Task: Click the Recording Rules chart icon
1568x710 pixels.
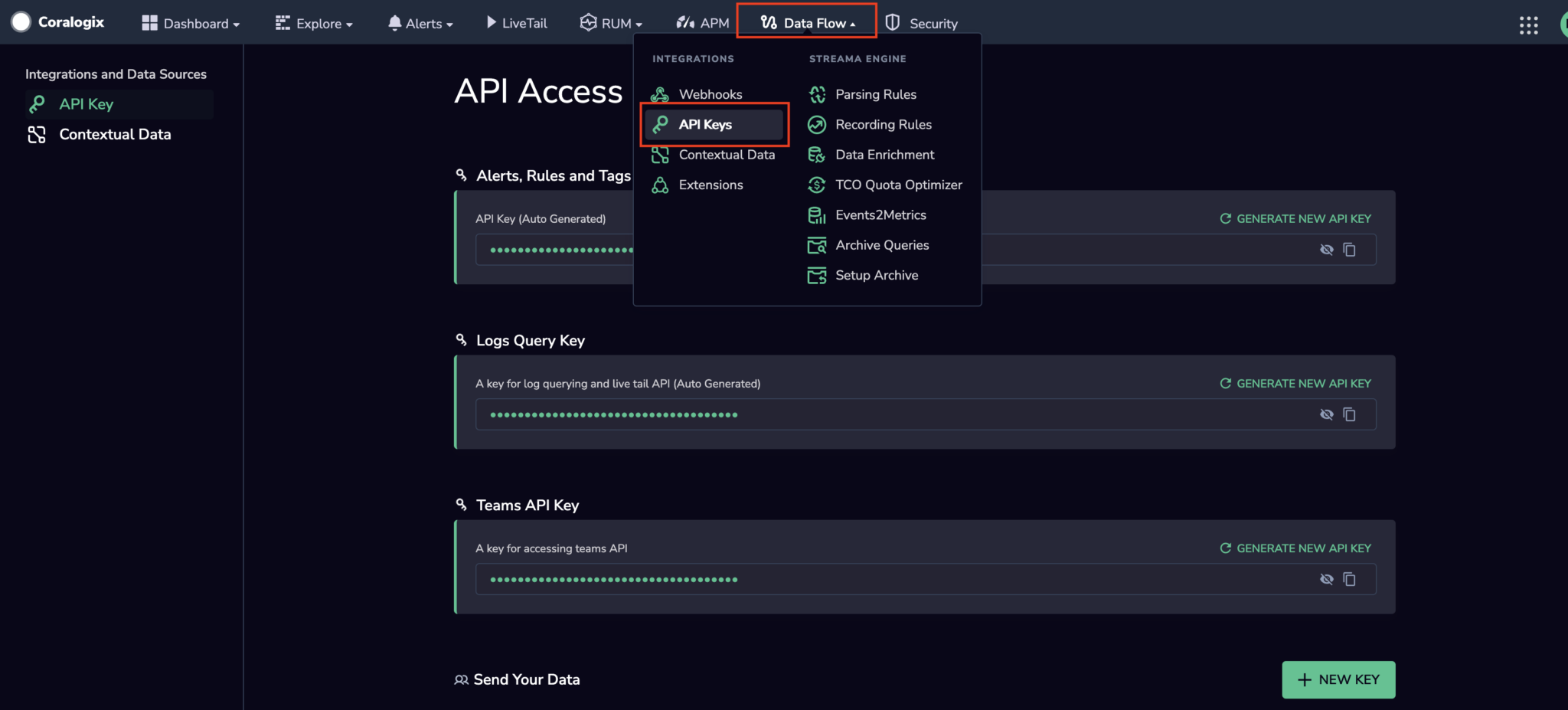Action: [817, 124]
